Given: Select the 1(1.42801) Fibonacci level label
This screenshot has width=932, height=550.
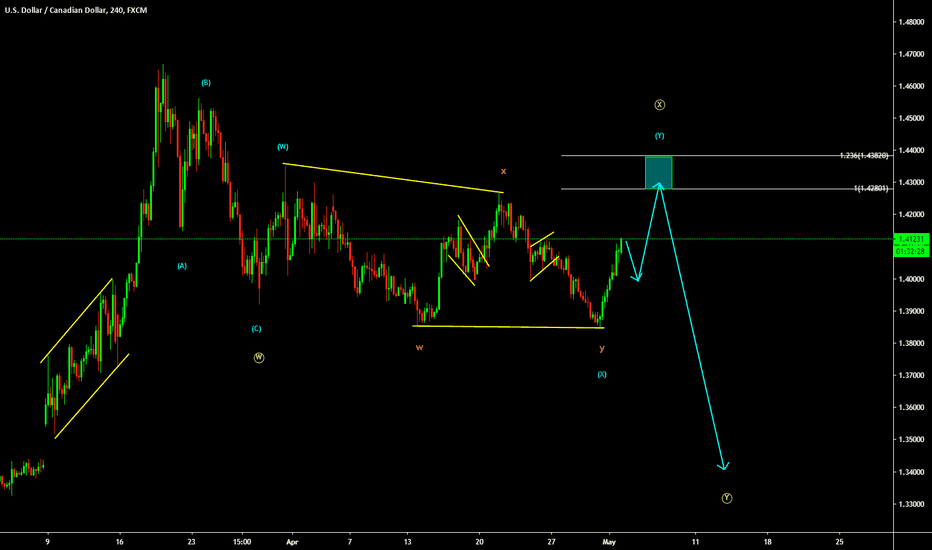Looking at the screenshot, I should click(x=871, y=188).
